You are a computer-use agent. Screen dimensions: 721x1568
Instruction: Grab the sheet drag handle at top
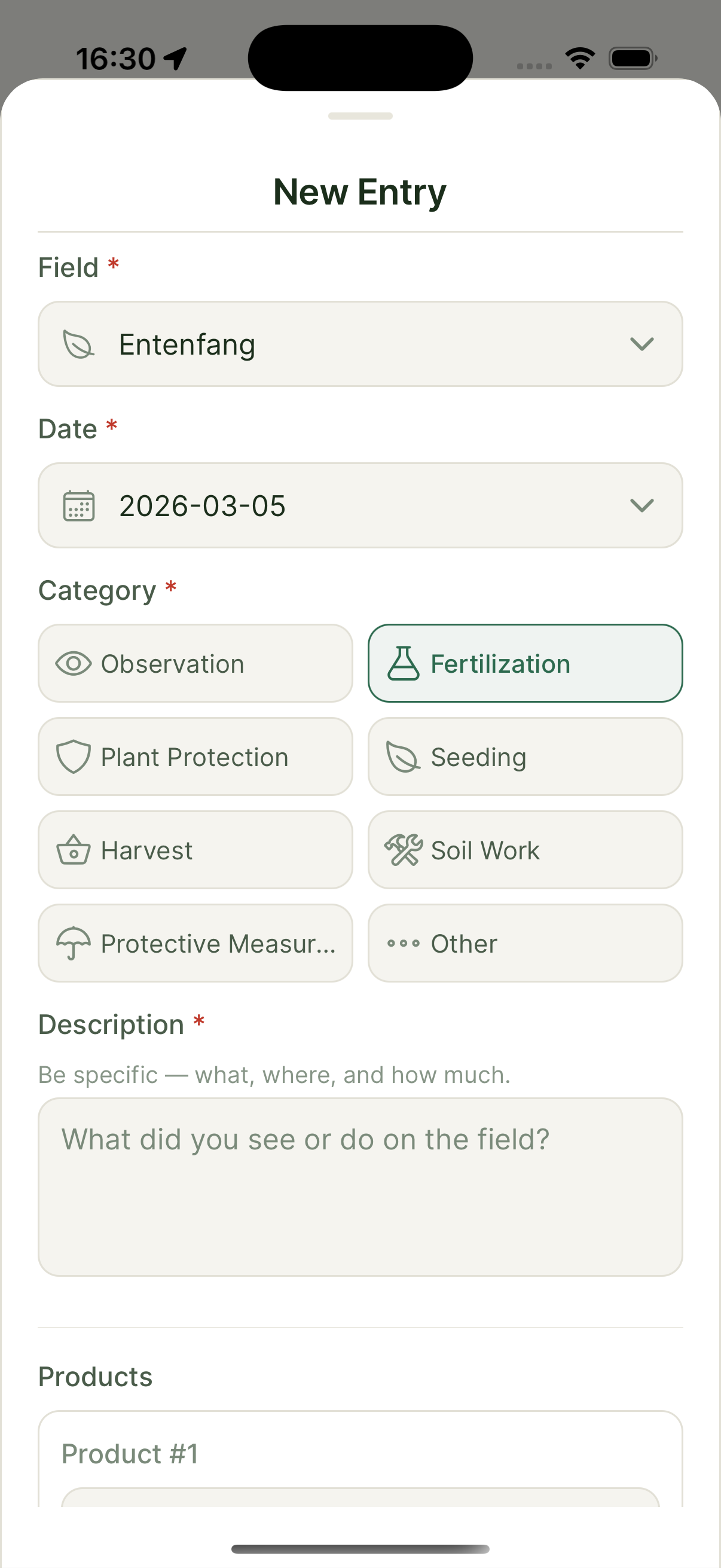pyautogui.click(x=360, y=116)
